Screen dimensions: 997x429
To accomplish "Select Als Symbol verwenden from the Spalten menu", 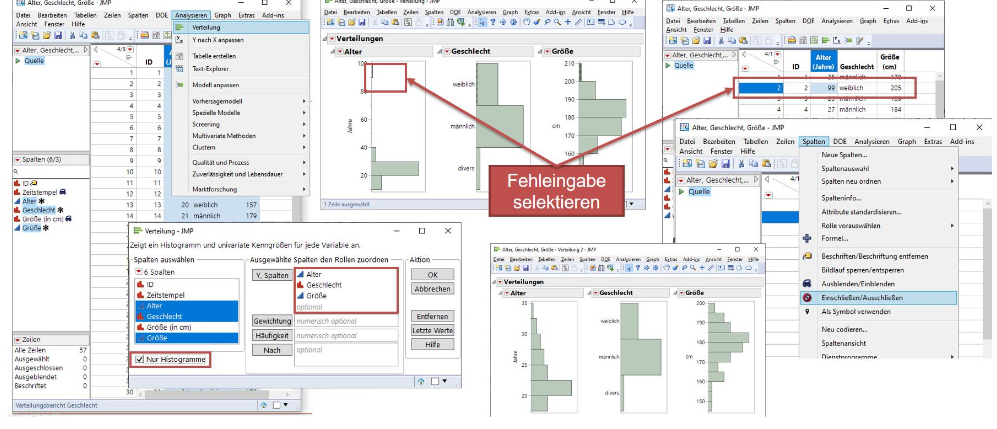I will click(855, 311).
